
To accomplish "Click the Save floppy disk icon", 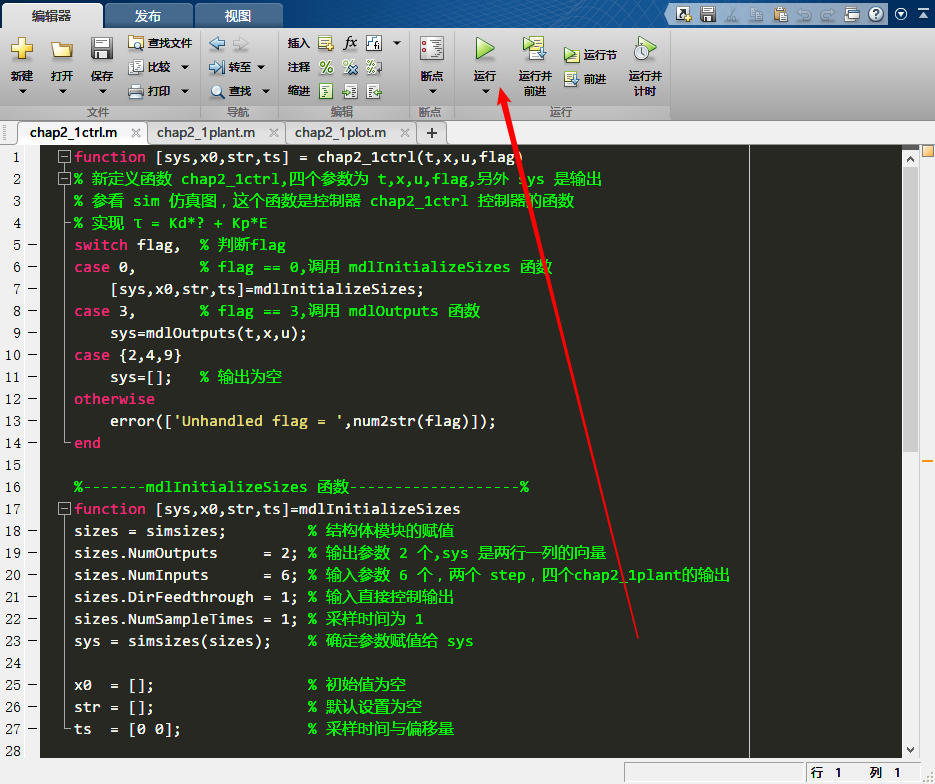I will coord(102,49).
